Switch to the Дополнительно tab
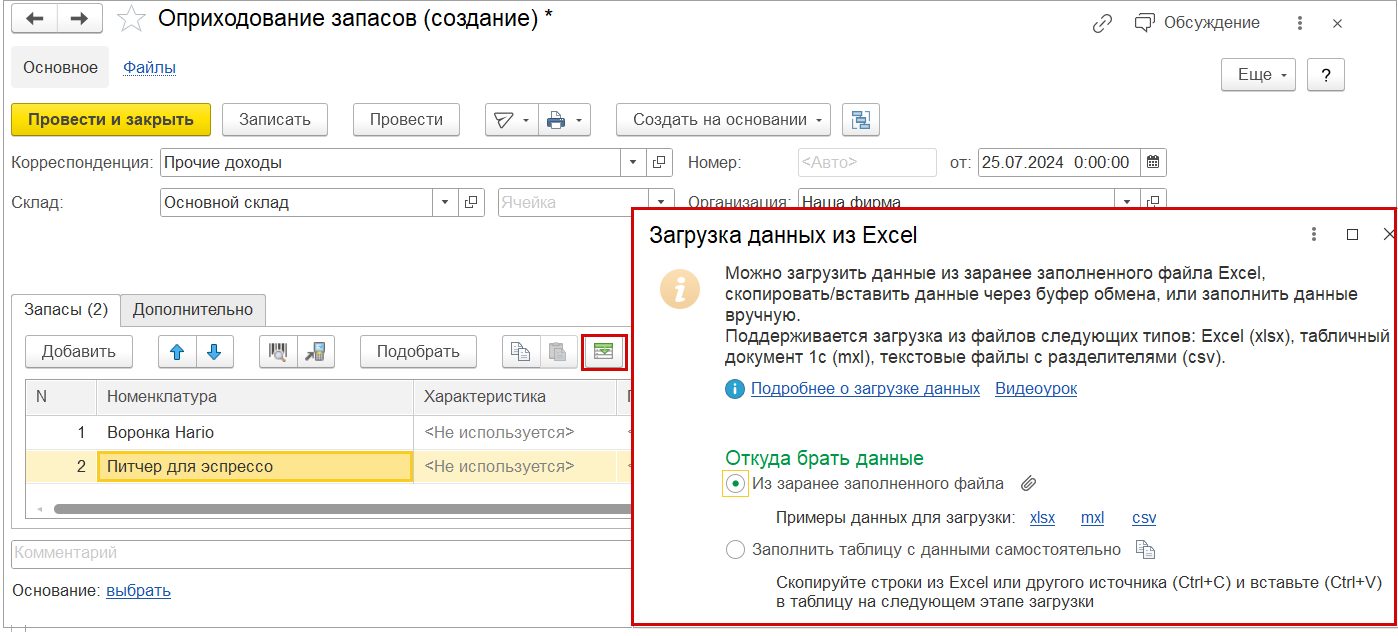This screenshot has height=636, width=1398. click(193, 310)
